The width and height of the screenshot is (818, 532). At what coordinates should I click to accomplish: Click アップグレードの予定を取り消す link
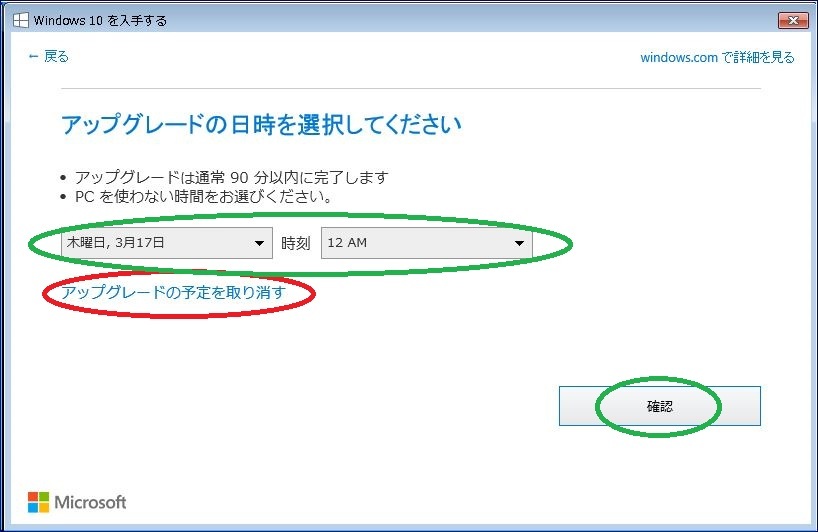[173, 292]
